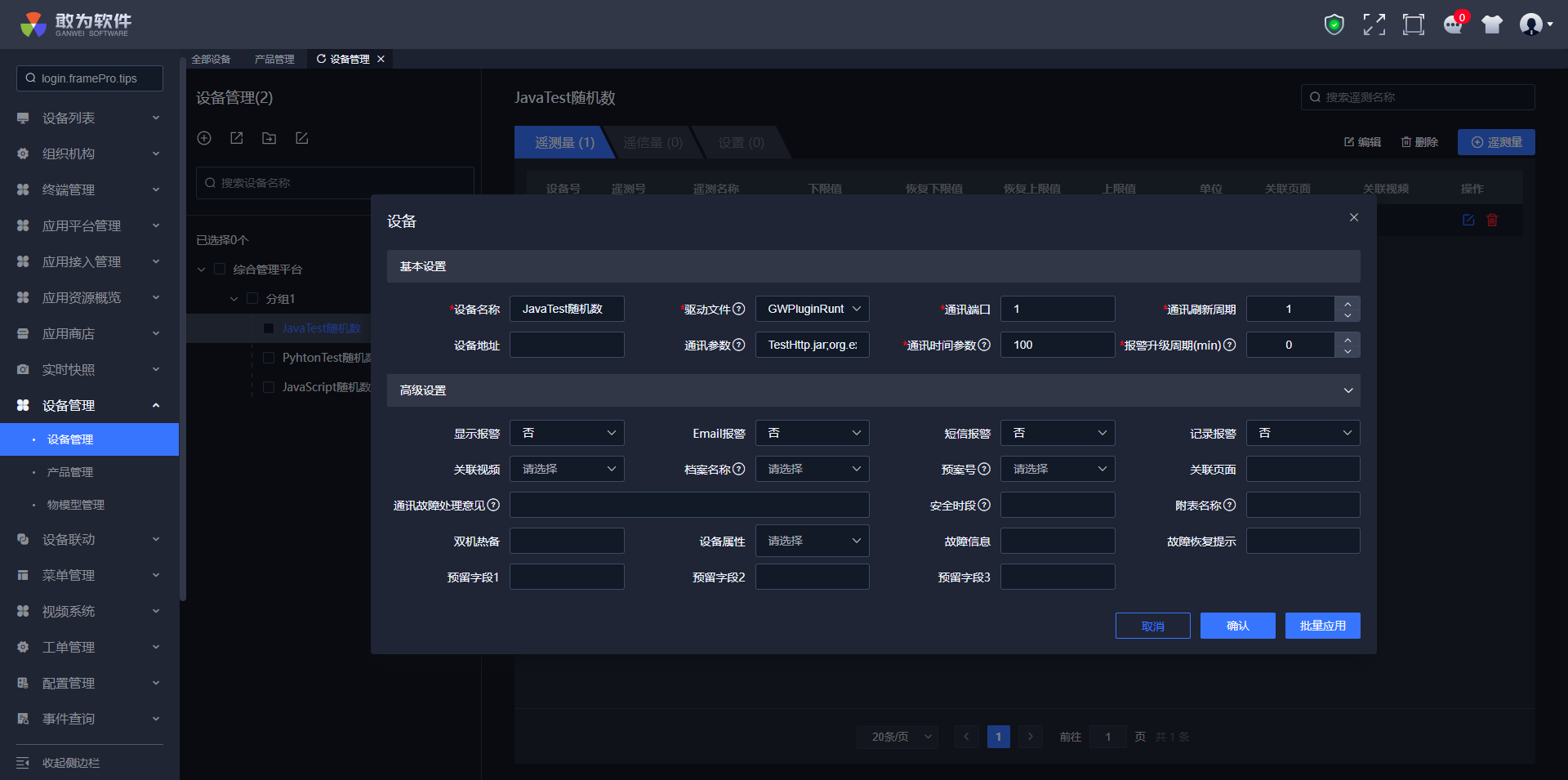Click the 设备地址 input field
1568x780 pixels.
[567, 345]
